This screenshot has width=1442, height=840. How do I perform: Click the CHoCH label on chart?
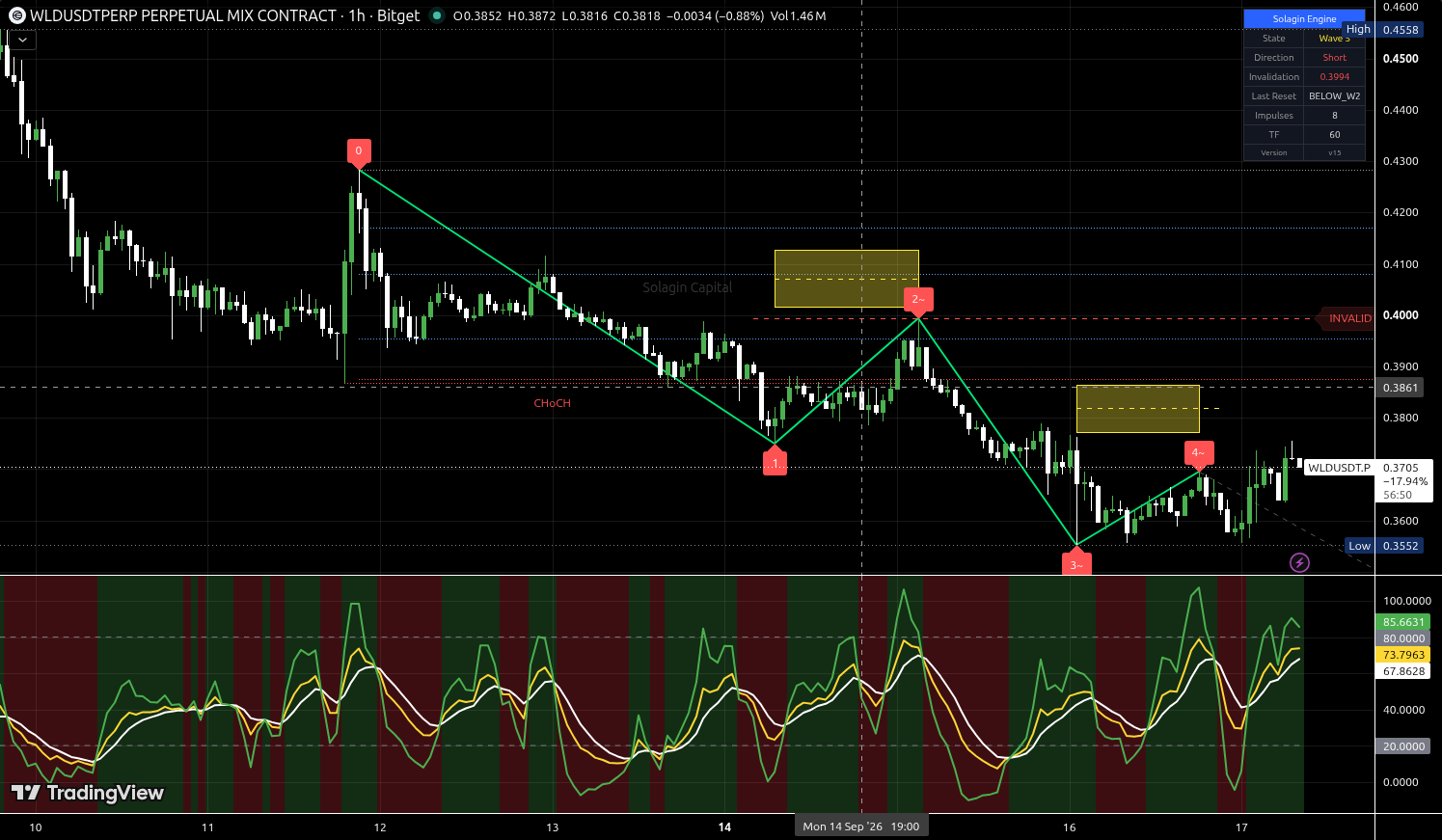pos(553,403)
